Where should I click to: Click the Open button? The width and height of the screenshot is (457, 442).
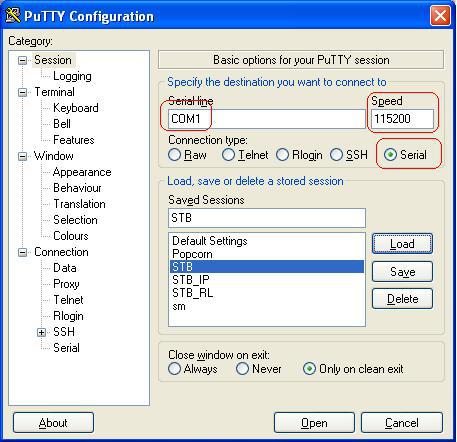tap(314, 423)
